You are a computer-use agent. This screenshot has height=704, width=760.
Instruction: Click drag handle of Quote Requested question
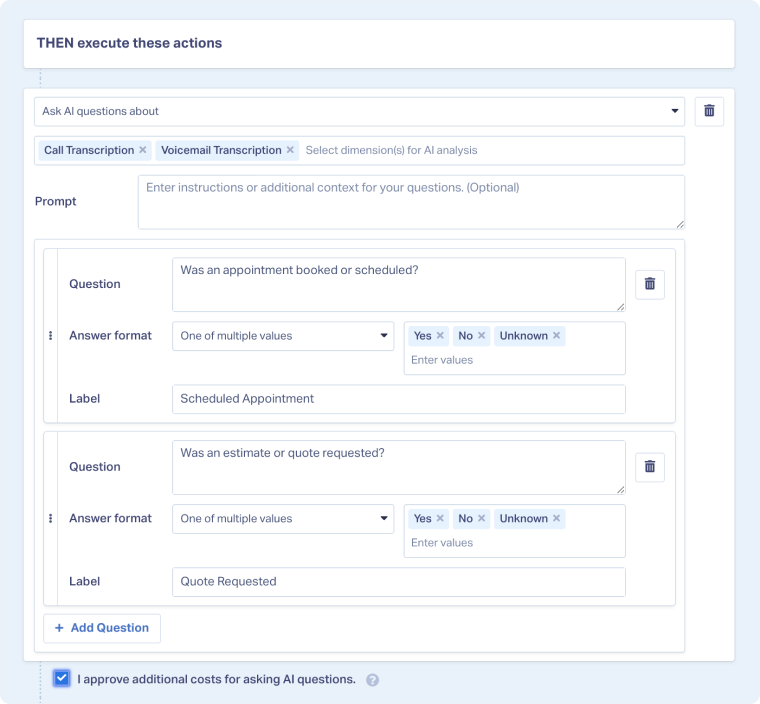(51, 519)
